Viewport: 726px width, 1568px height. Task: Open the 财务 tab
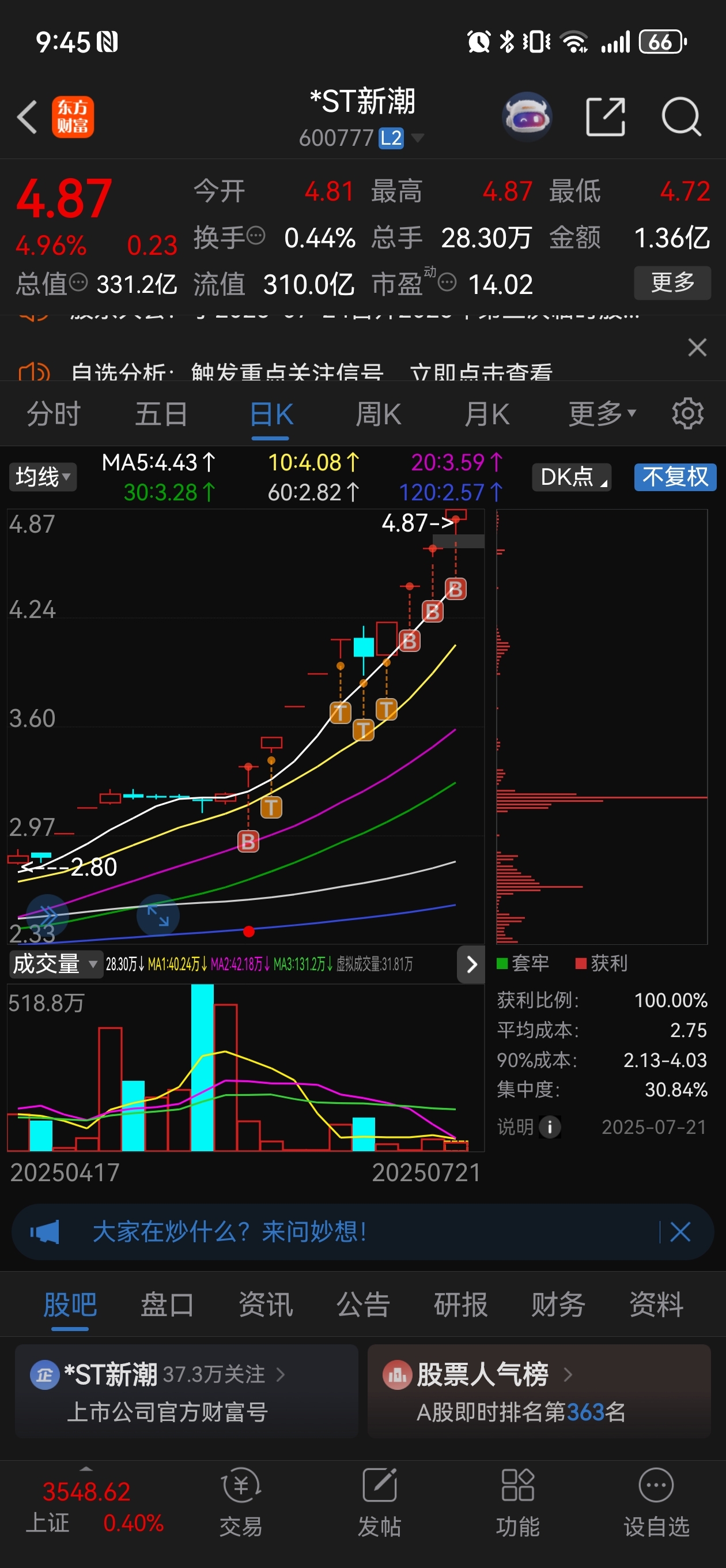point(558,1305)
